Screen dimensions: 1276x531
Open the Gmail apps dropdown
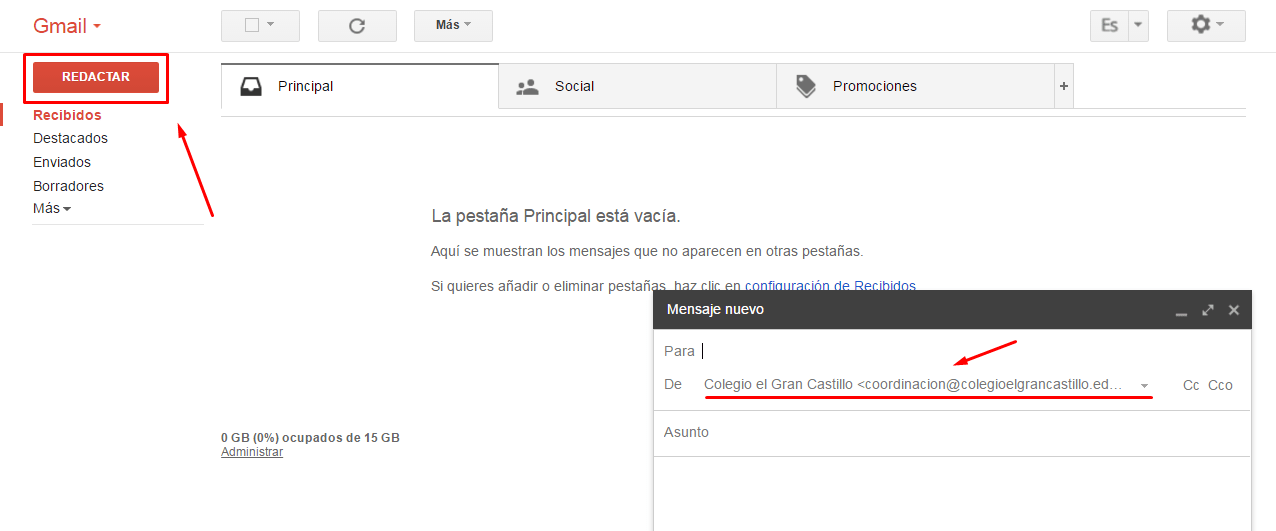tap(67, 26)
